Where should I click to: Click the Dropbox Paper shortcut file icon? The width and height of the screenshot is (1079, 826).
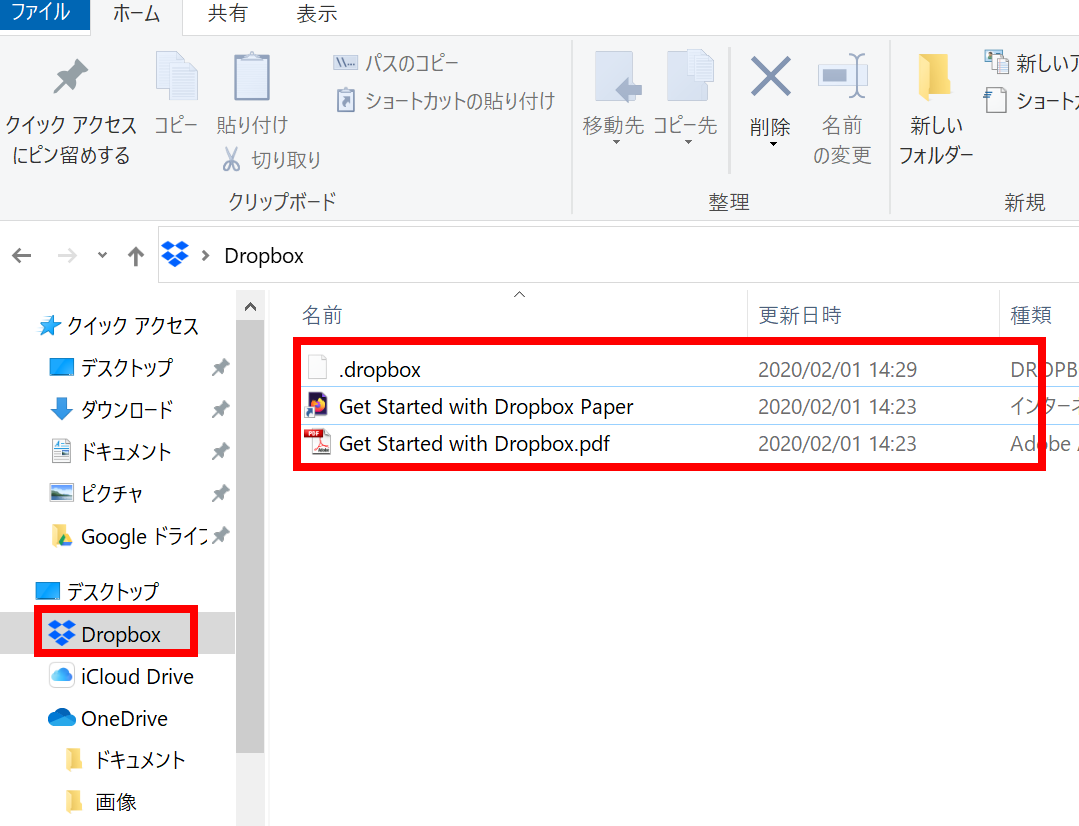[317, 405]
